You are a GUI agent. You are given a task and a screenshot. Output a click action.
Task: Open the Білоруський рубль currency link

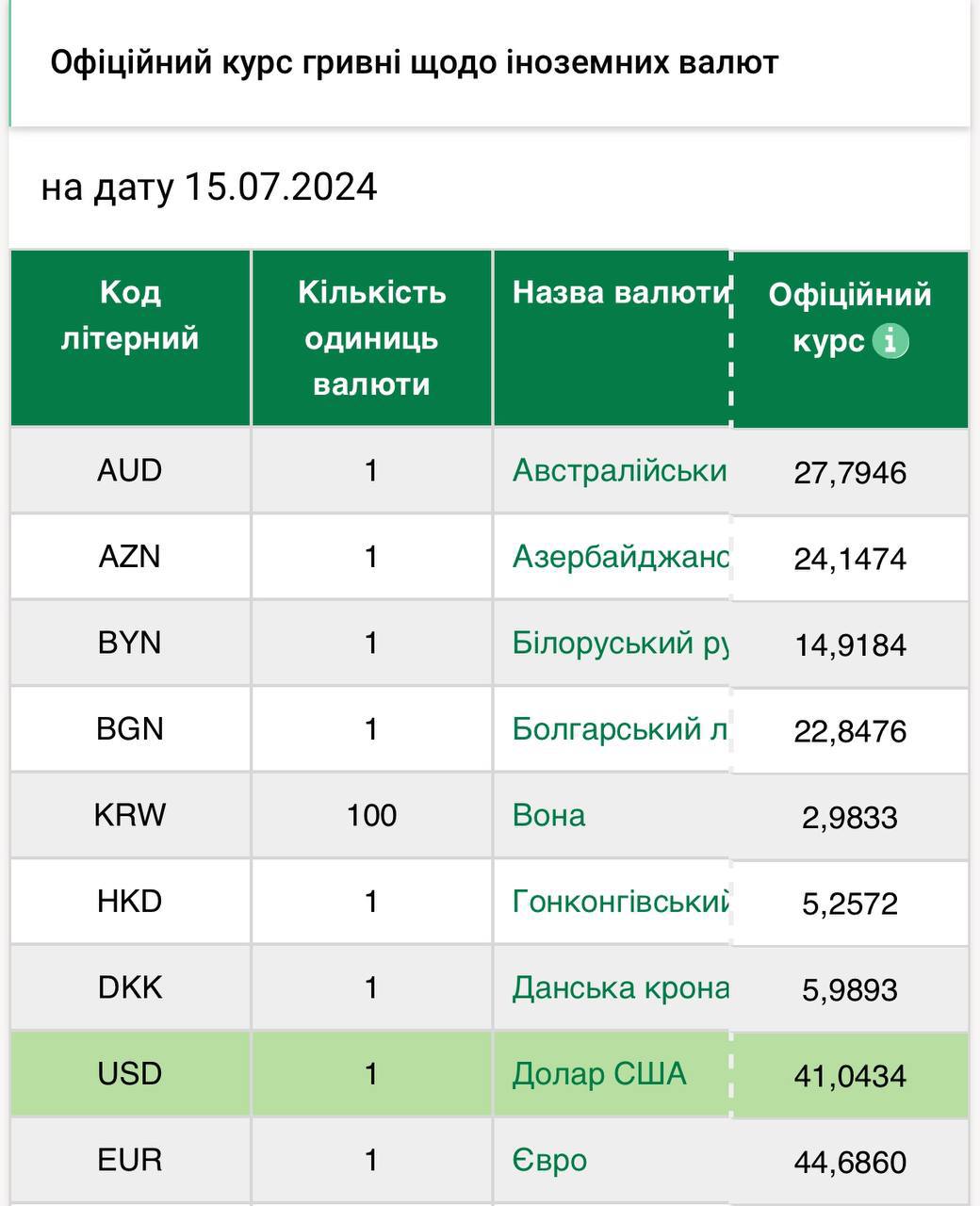(618, 643)
